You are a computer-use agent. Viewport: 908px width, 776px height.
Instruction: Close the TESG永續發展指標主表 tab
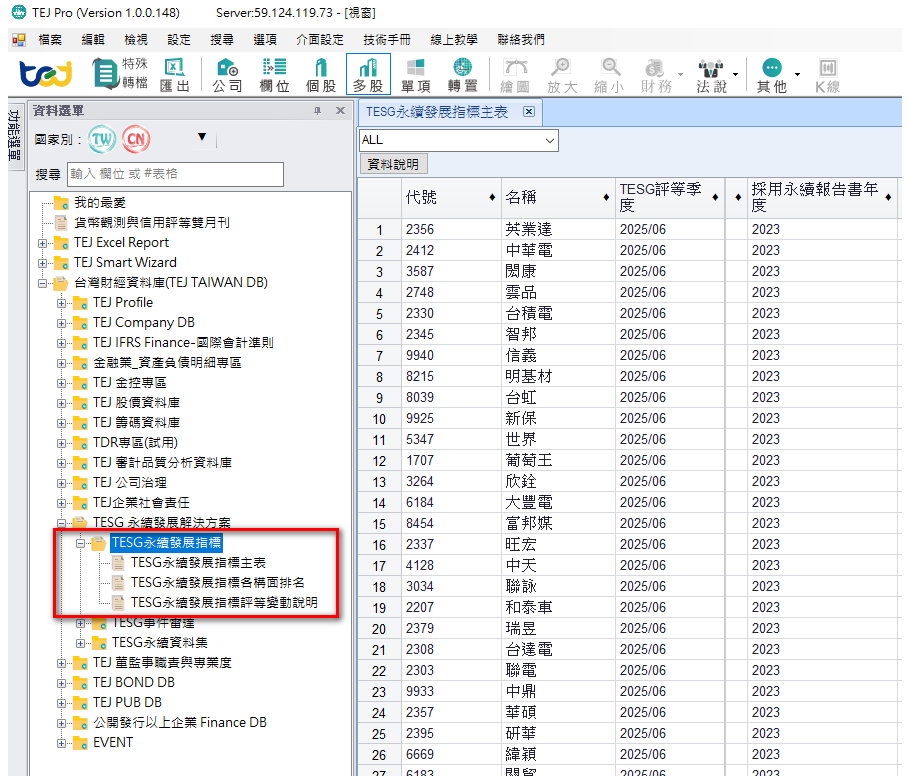point(529,112)
